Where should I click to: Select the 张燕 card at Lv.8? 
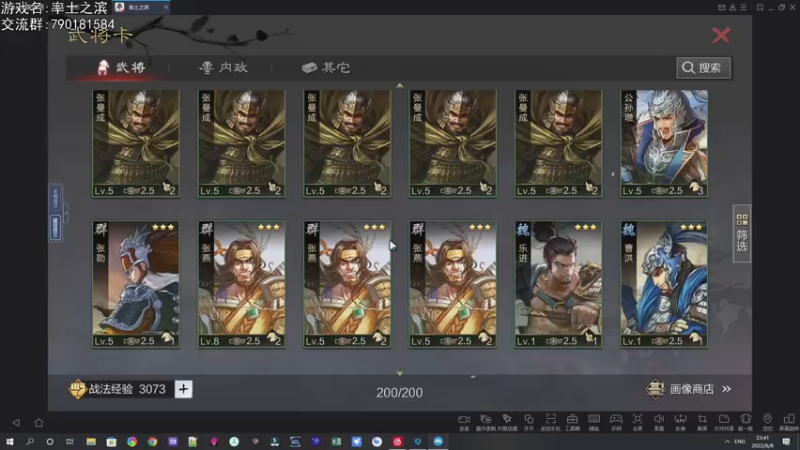click(x=241, y=284)
